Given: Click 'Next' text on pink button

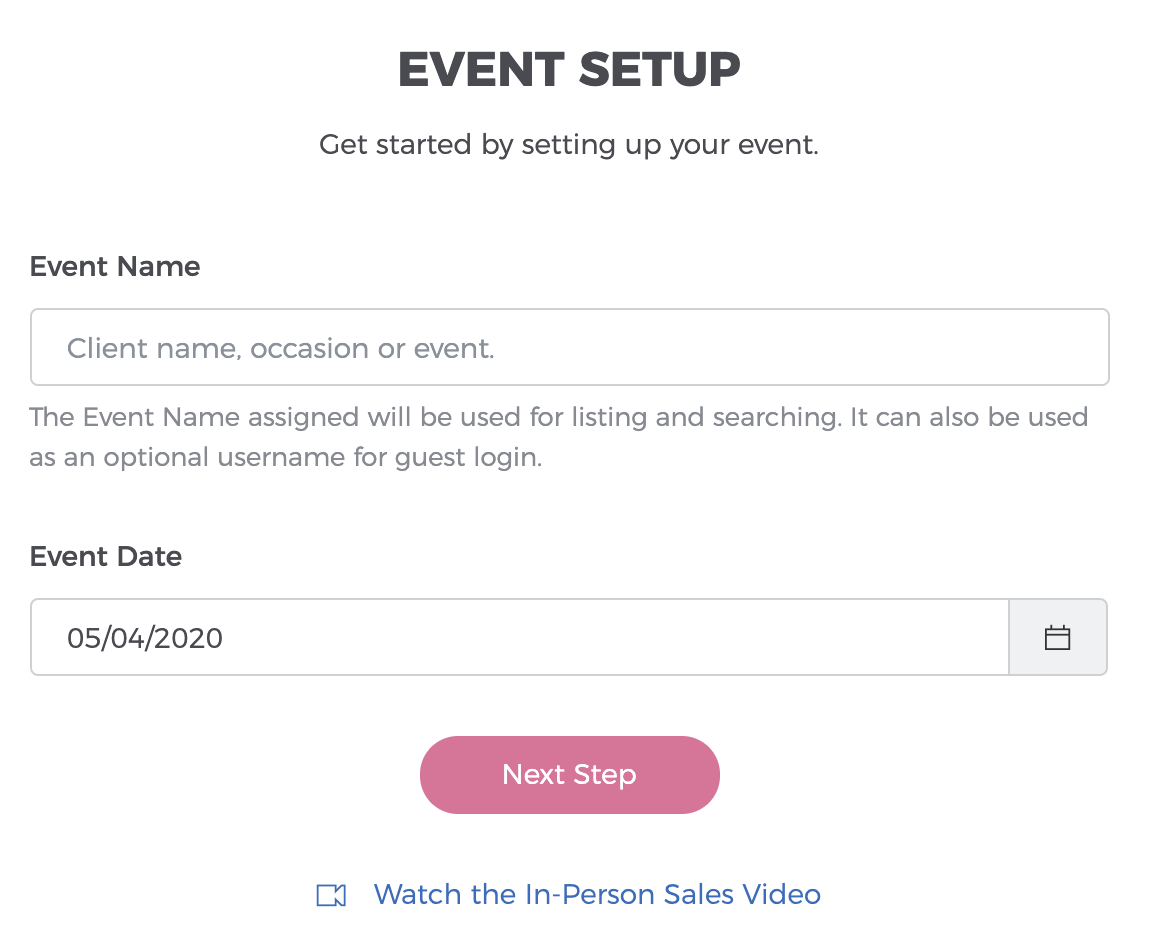Looking at the screenshot, I should point(533,774).
